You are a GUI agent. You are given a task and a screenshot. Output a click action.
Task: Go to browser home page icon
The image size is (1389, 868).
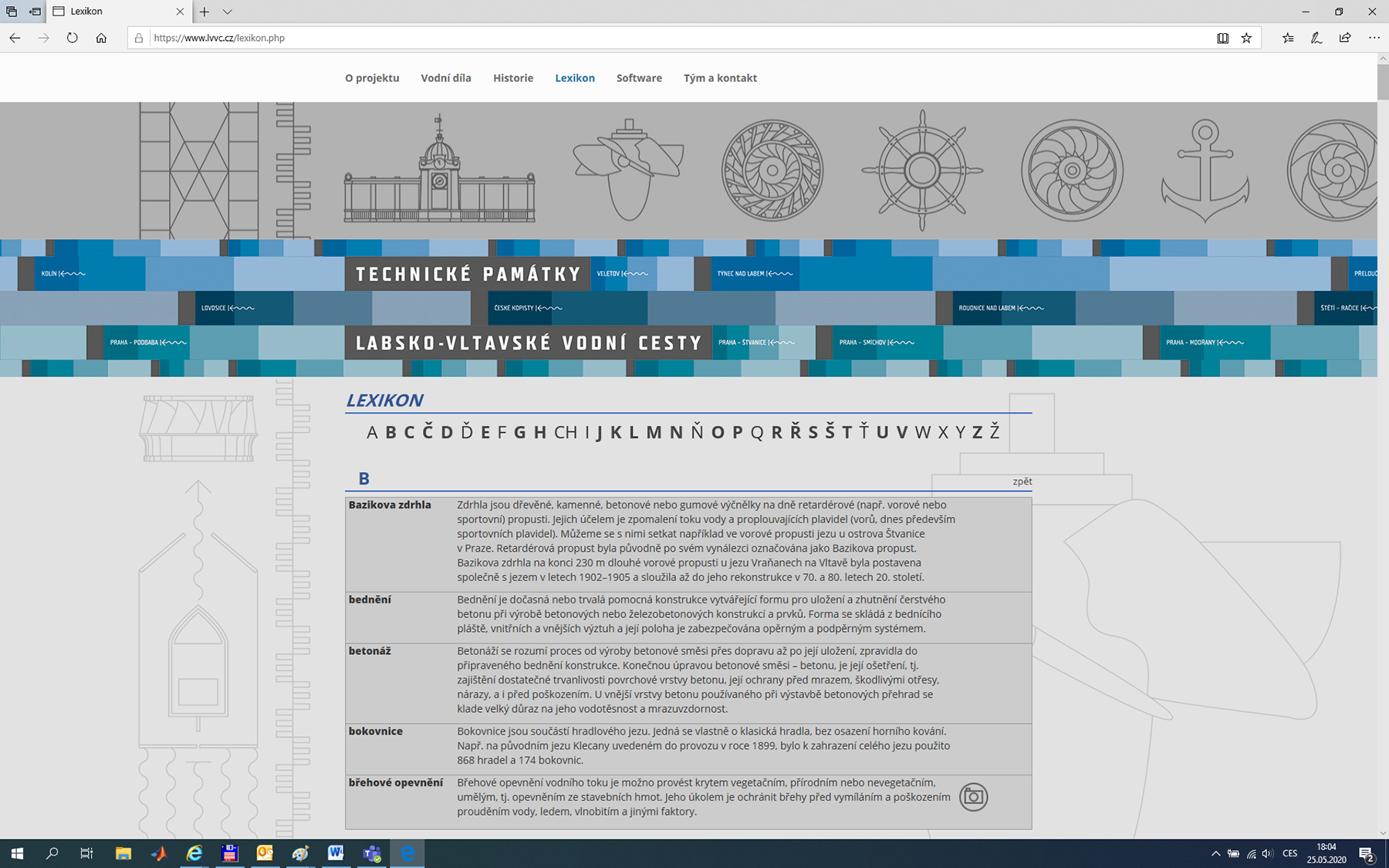click(101, 38)
